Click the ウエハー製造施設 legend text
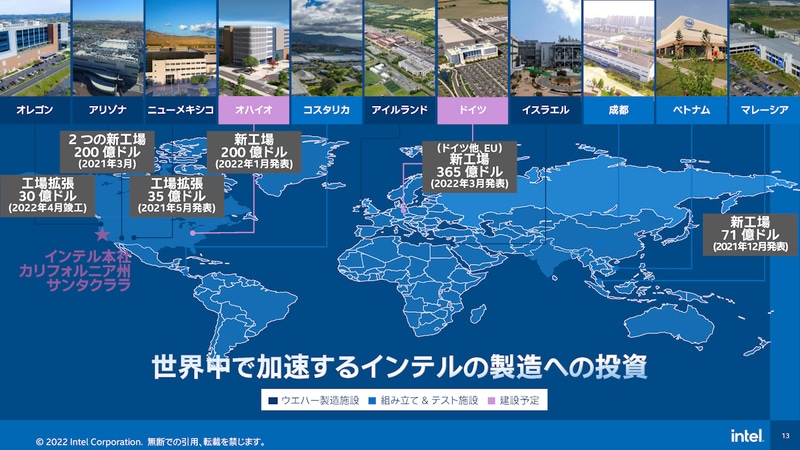This screenshot has height=450, width=800. coord(320,401)
